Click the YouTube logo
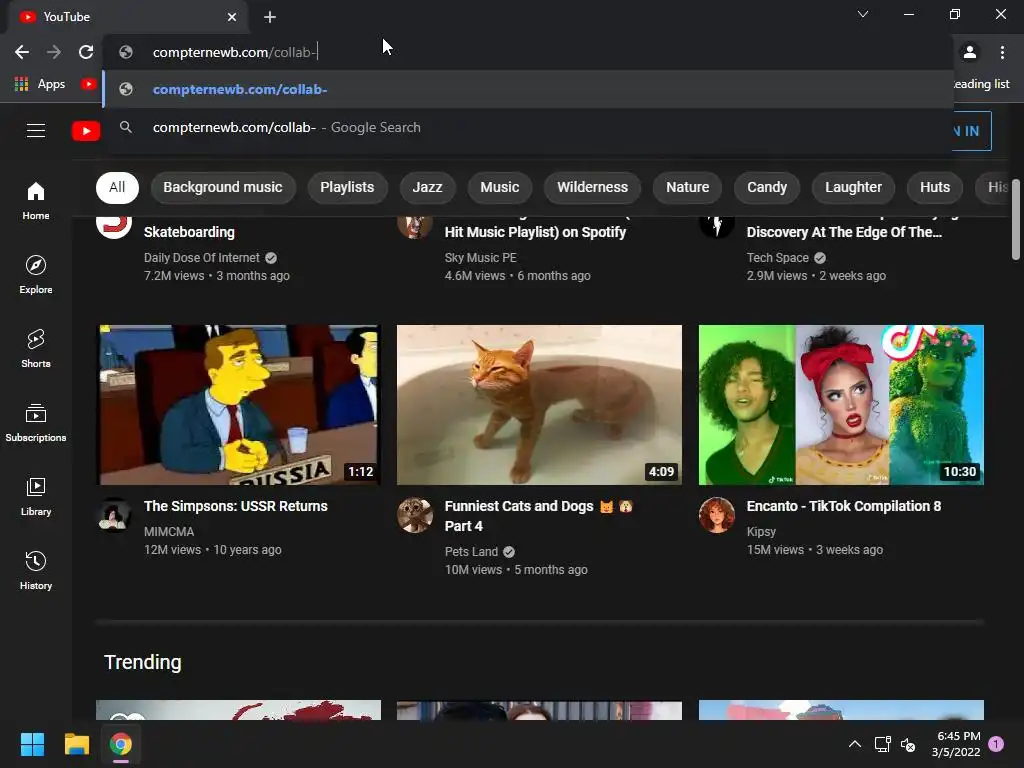 pos(86,131)
